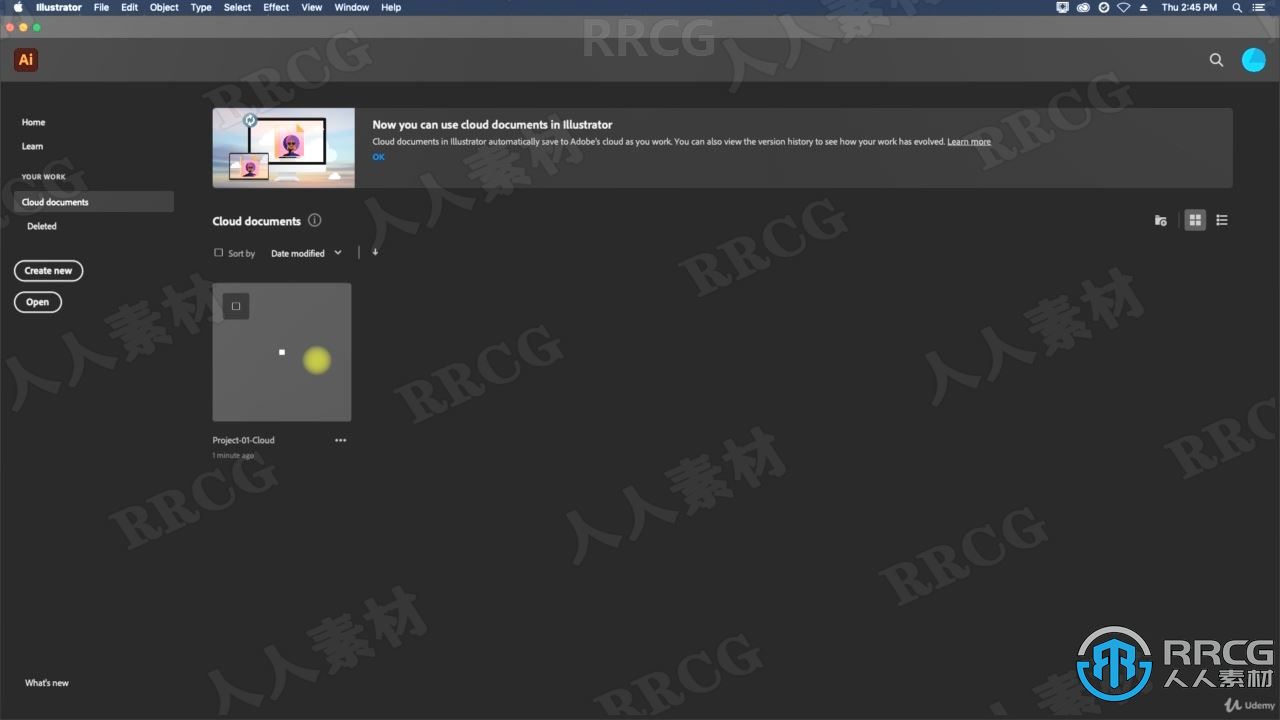This screenshot has width=1280, height=720.
Task: Open Spotlight search in menu bar
Action: pos(1237,7)
